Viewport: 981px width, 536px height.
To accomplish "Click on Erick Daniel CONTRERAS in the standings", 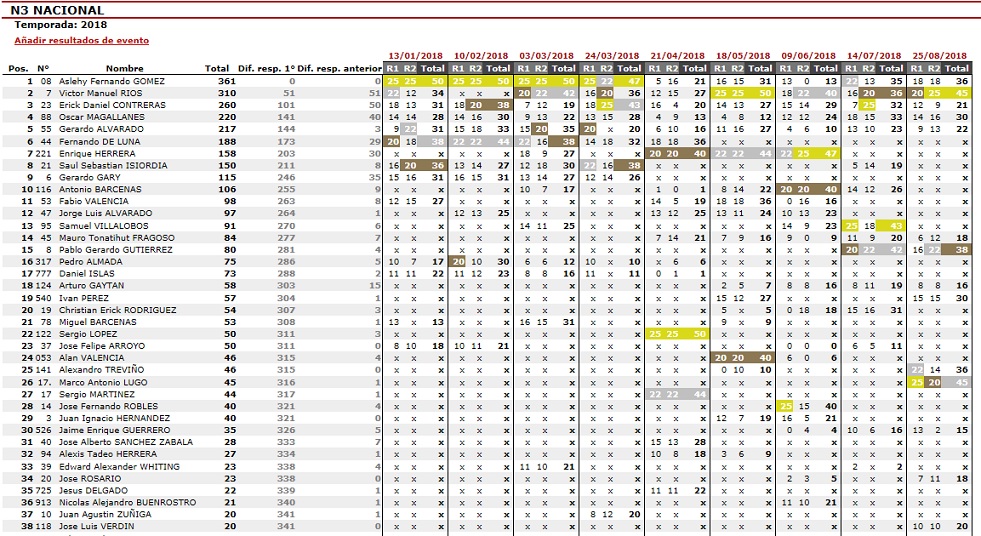I will pos(105,105).
